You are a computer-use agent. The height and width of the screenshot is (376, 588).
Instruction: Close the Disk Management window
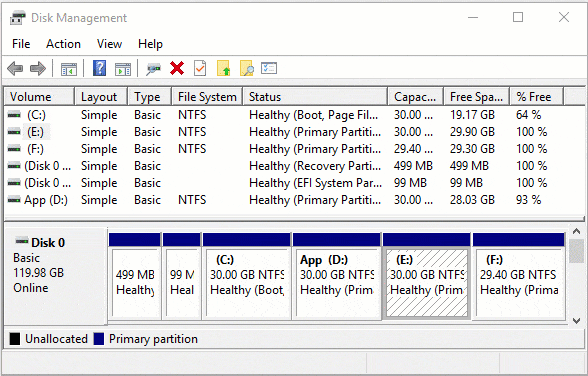tap(564, 17)
